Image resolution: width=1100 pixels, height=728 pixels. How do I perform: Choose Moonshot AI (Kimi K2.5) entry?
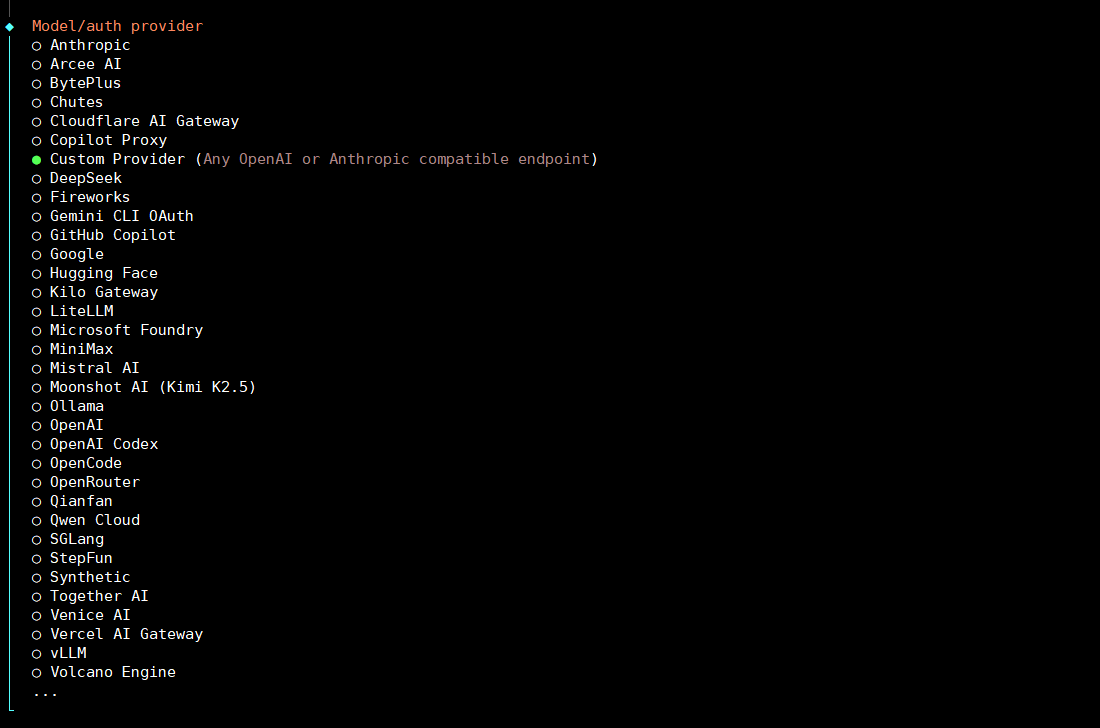(153, 387)
